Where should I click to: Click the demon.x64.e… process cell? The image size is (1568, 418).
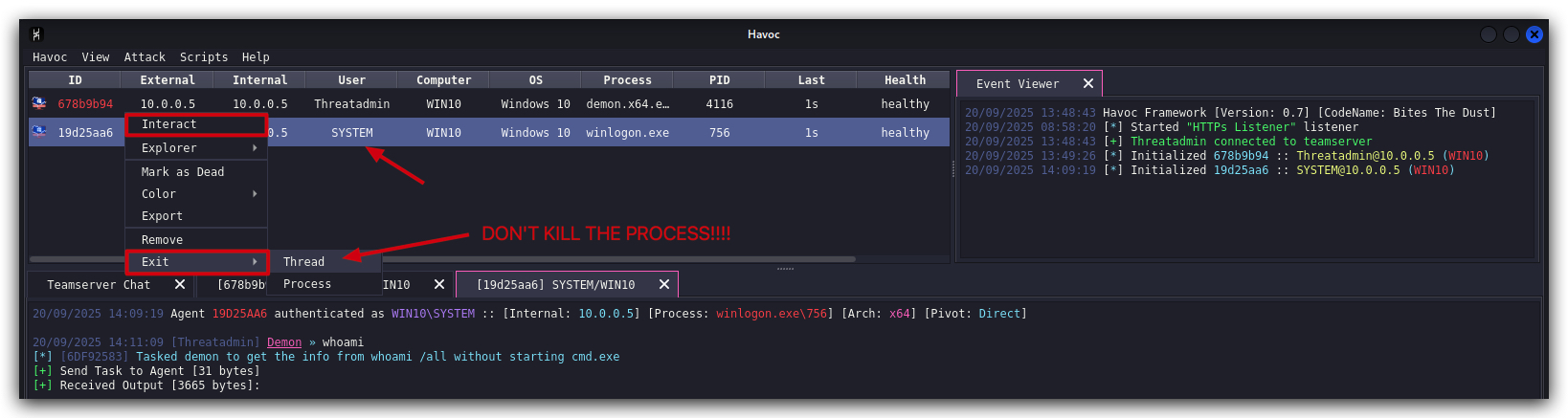pos(627,104)
